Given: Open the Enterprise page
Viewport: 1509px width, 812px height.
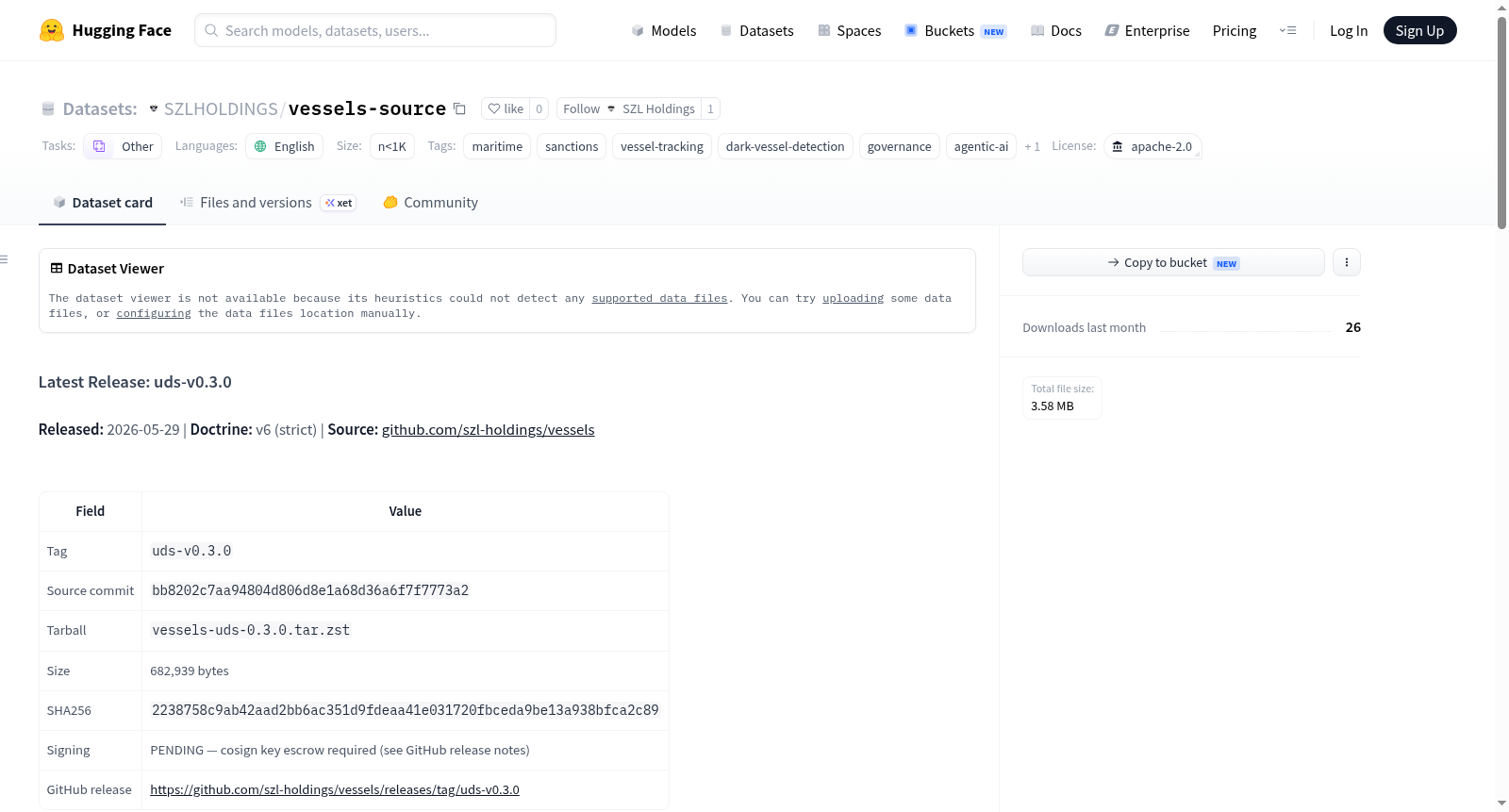Looking at the screenshot, I should [x=1147, y=30].
